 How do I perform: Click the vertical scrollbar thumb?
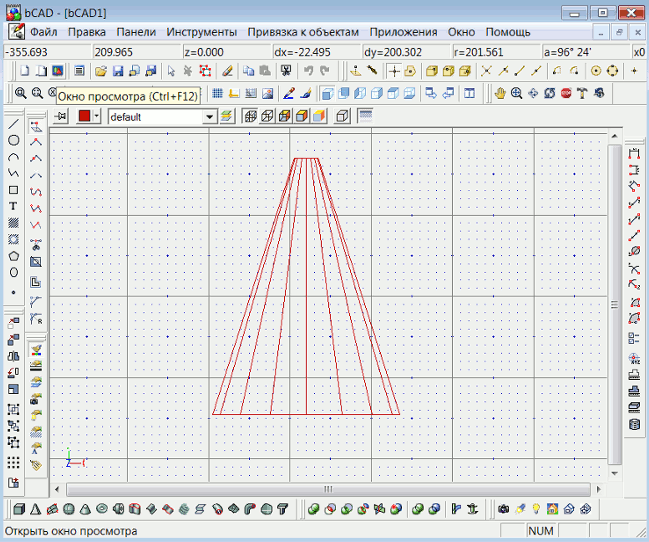[x=615, y=304]
